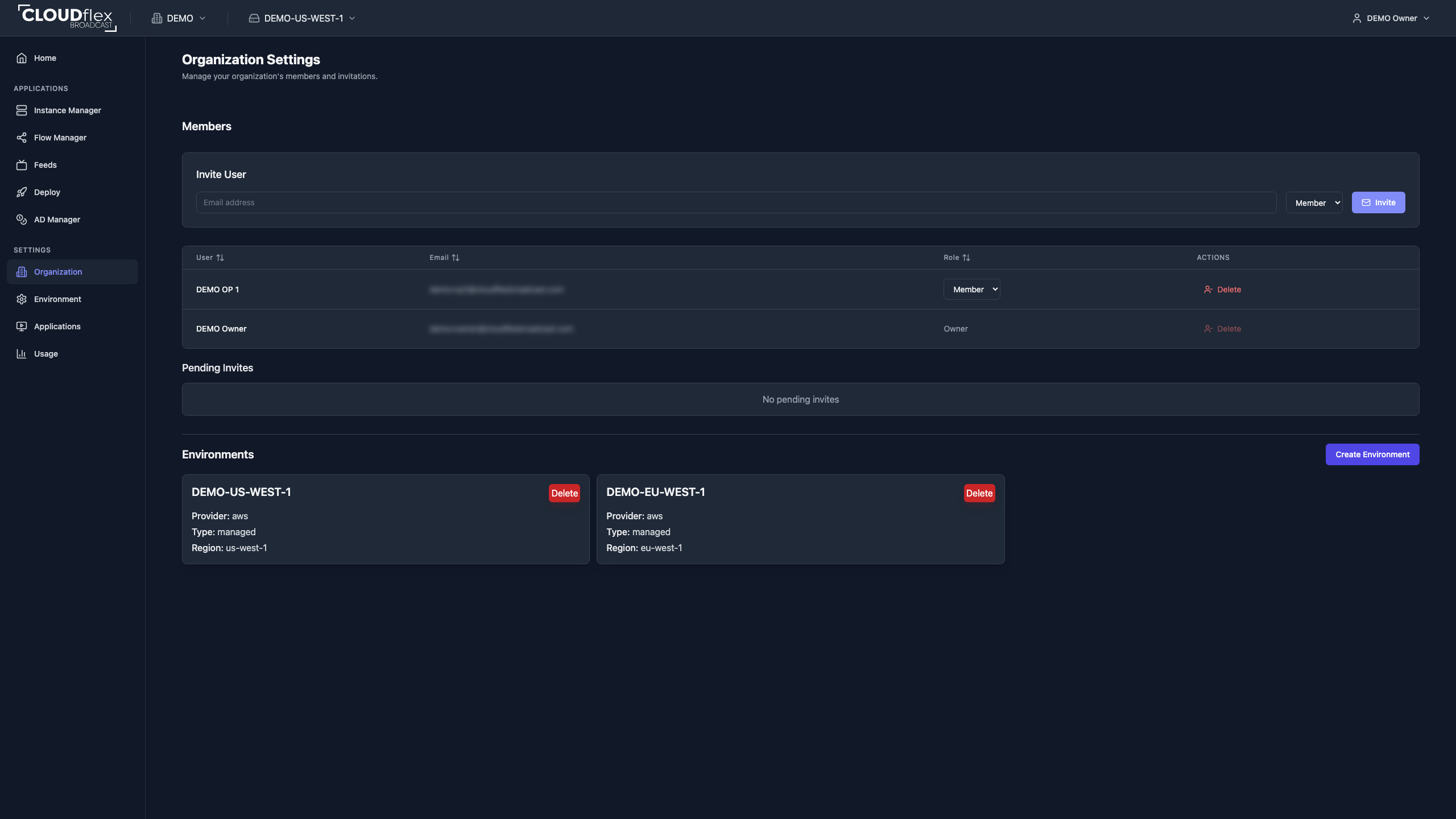Click the Owner role text
Screen dimensions: 1456x819
[955, 329]
